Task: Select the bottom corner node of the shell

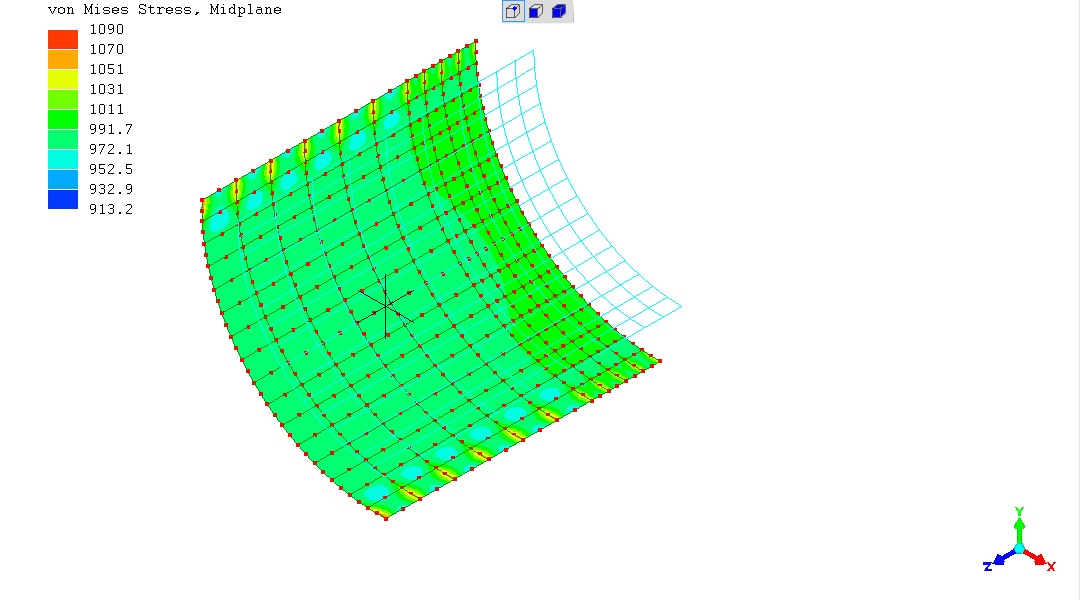Action: (x=386, y=518)
